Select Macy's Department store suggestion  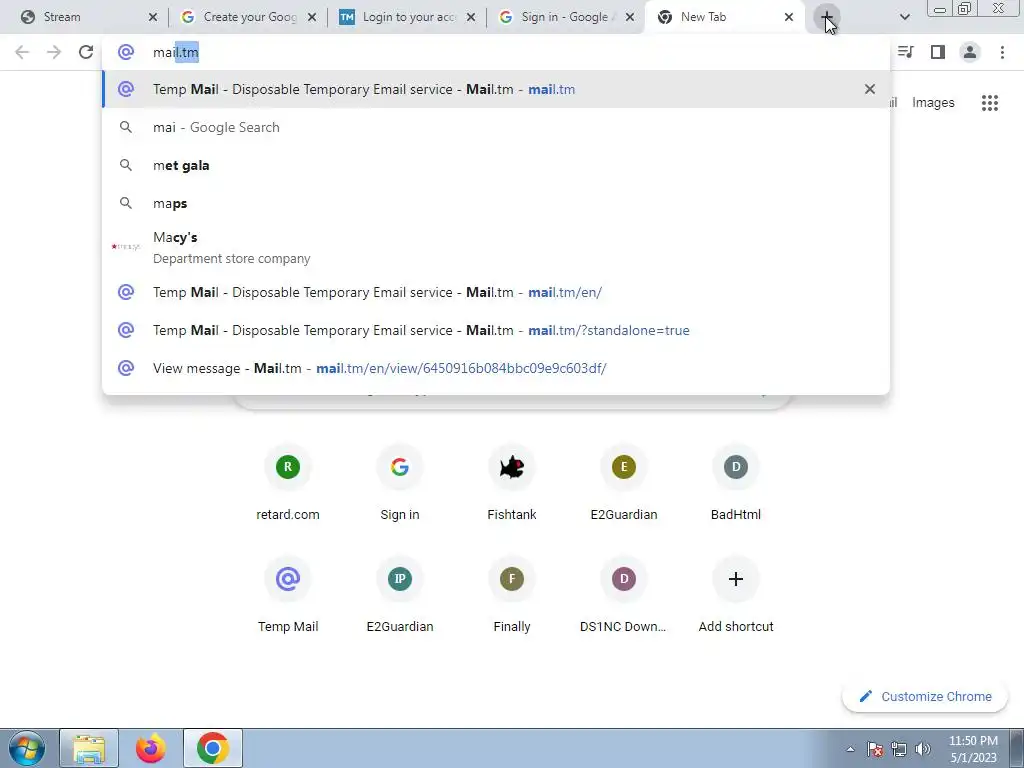click(496, 248)
